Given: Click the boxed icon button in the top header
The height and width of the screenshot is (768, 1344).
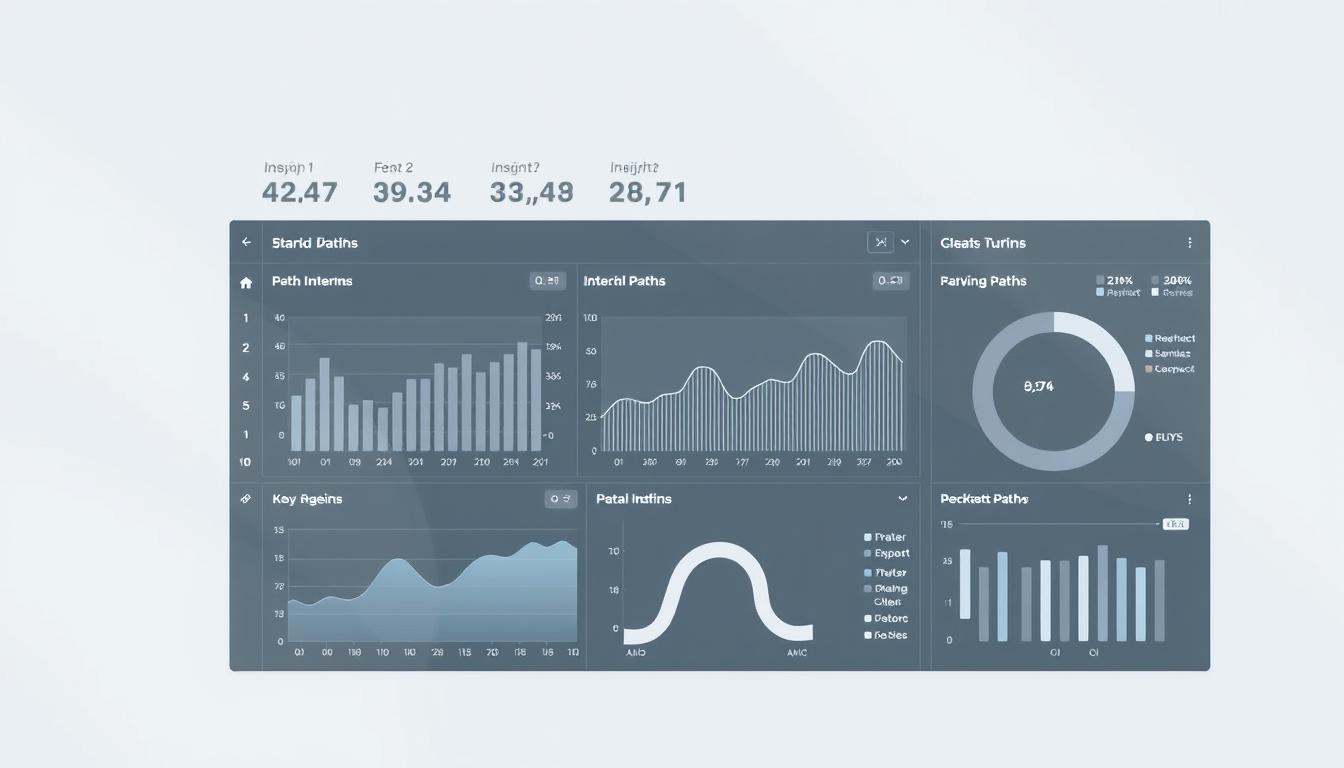Looking at the screenshot, I should pos(880,242).
